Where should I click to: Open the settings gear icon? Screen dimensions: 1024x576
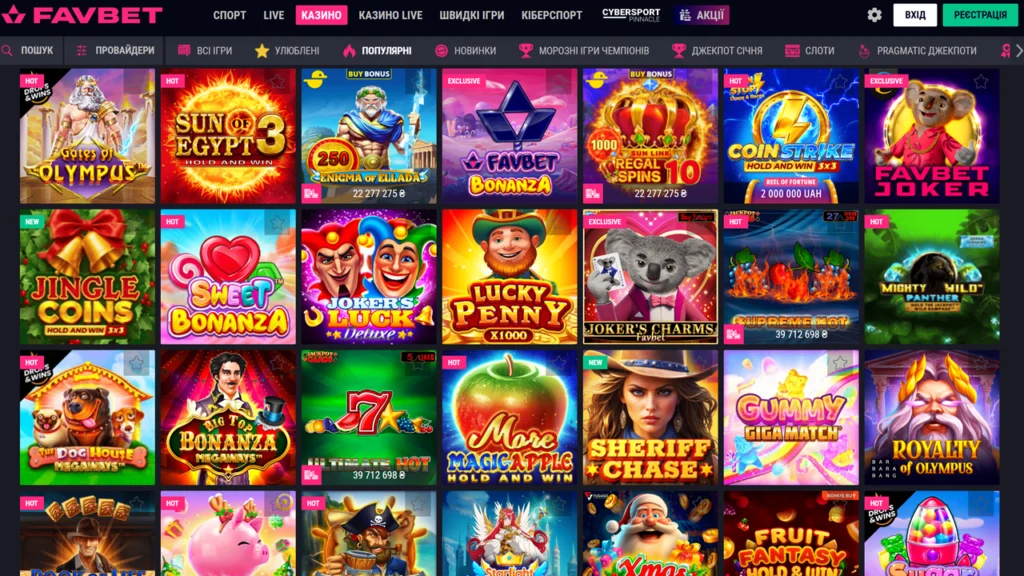(x=874, y=15)
